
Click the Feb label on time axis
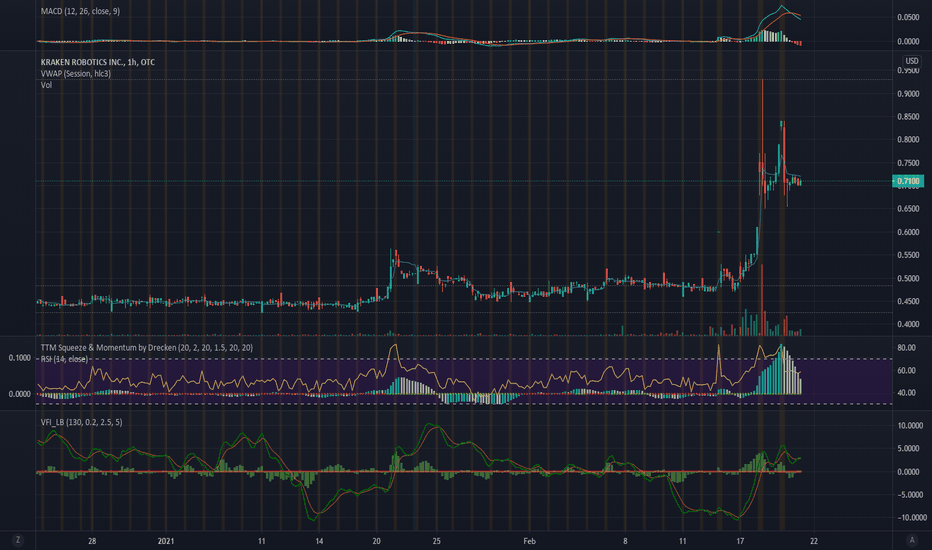click(529, 541)
